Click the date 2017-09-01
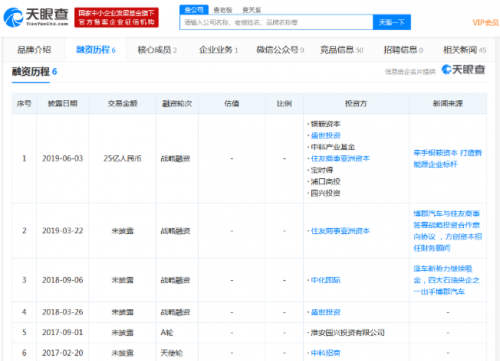500x361 pixels. click(63, 332)
